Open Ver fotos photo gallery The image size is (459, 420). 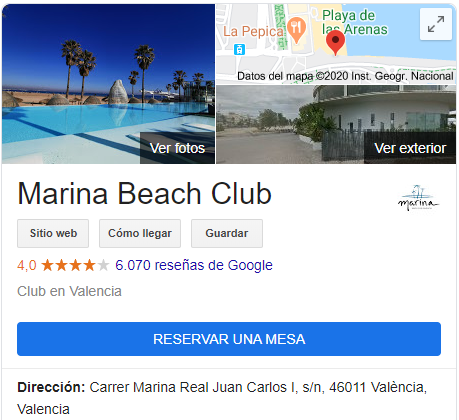[x=177, y=148]
